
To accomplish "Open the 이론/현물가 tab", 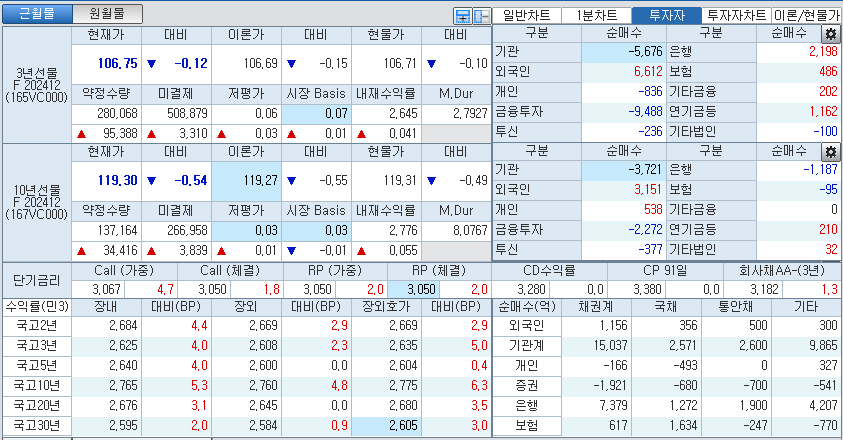I will tap(806, 15).
